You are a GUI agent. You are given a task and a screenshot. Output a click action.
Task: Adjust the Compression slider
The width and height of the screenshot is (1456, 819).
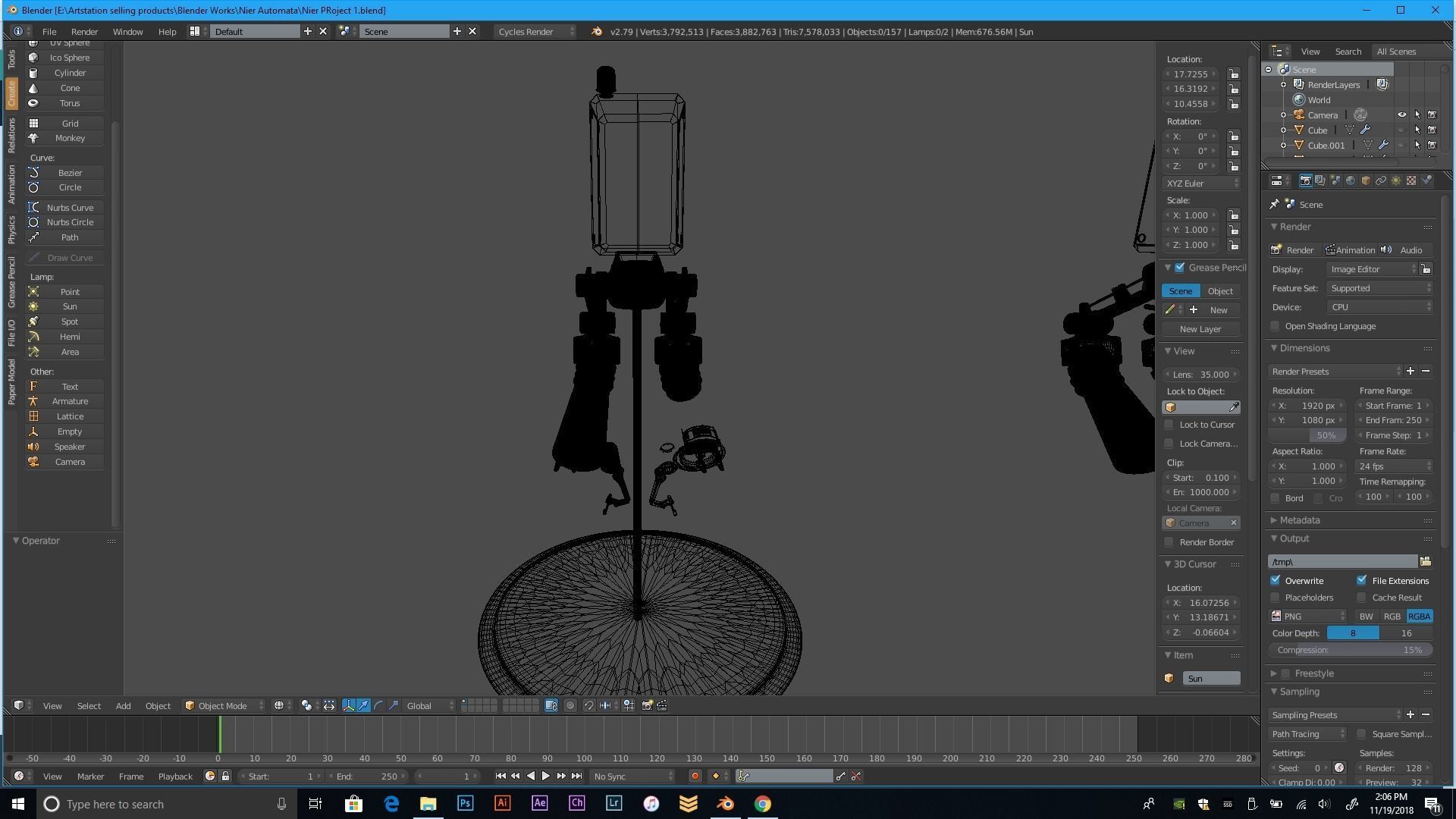[x=1350, y=650]
